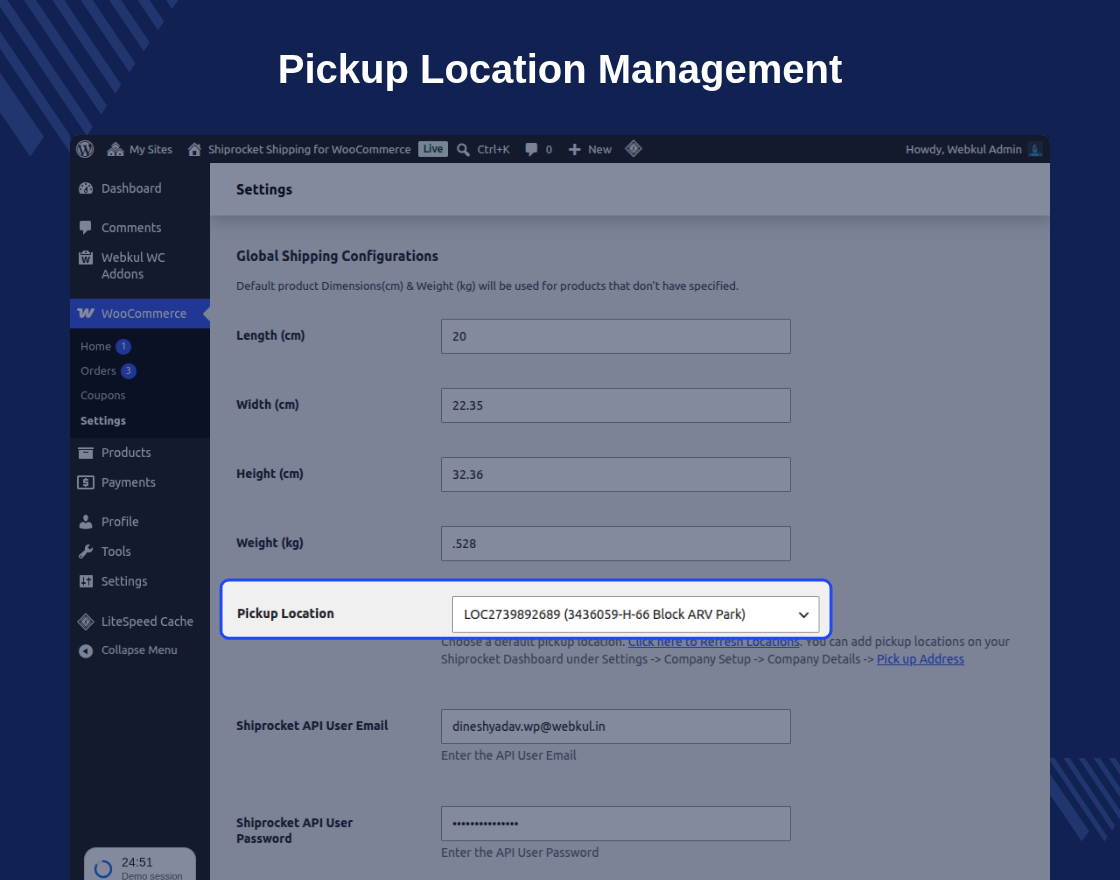Click the Length (cm) field
The height and width of the screenshot is (880, 1120).
click(x=616, y=336)
